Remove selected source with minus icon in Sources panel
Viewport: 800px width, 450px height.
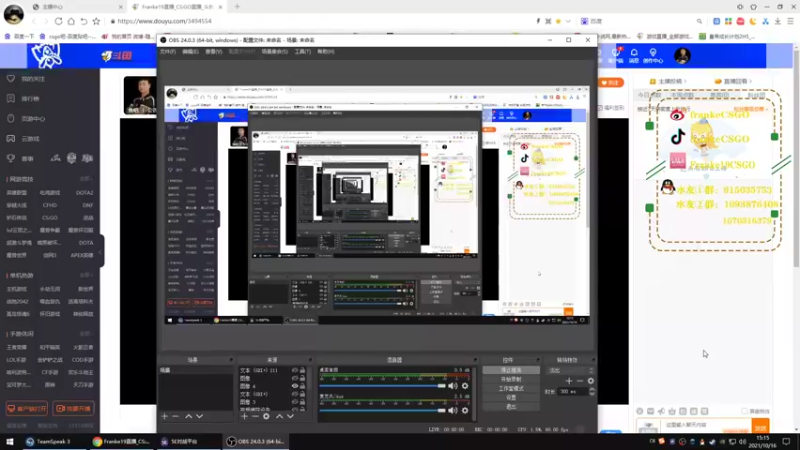255,416
